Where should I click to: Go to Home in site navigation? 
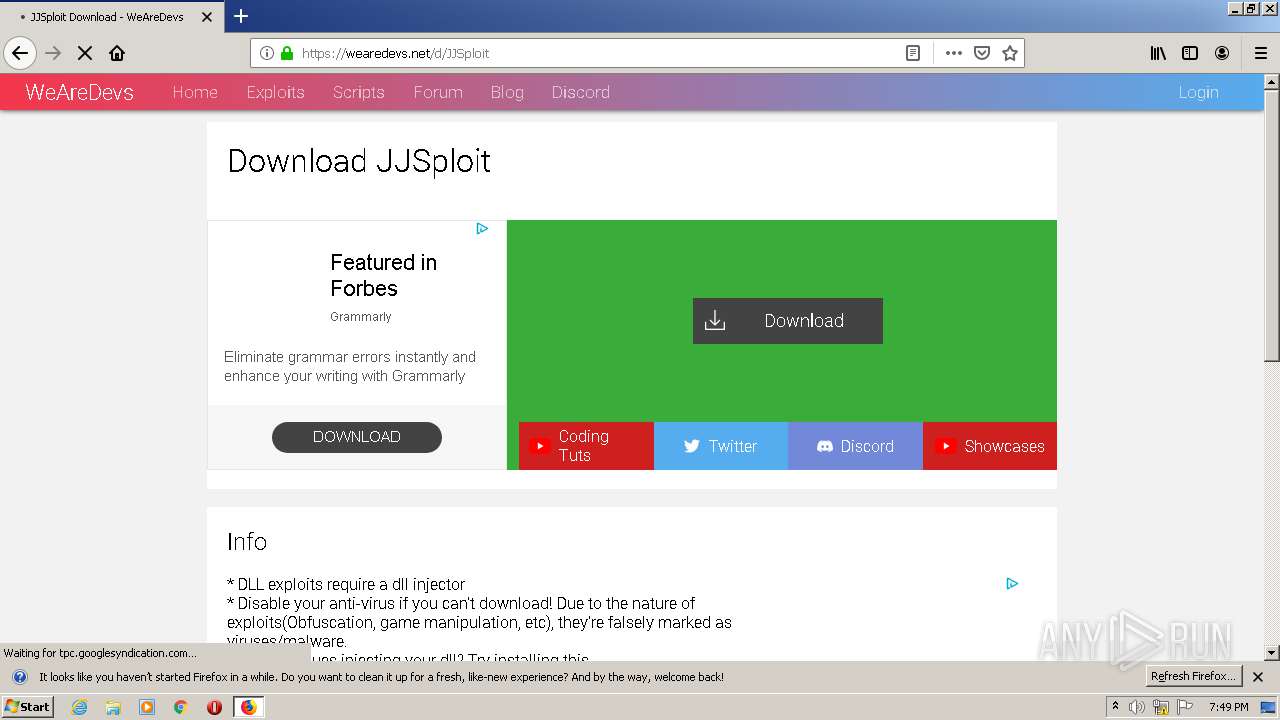195,92
